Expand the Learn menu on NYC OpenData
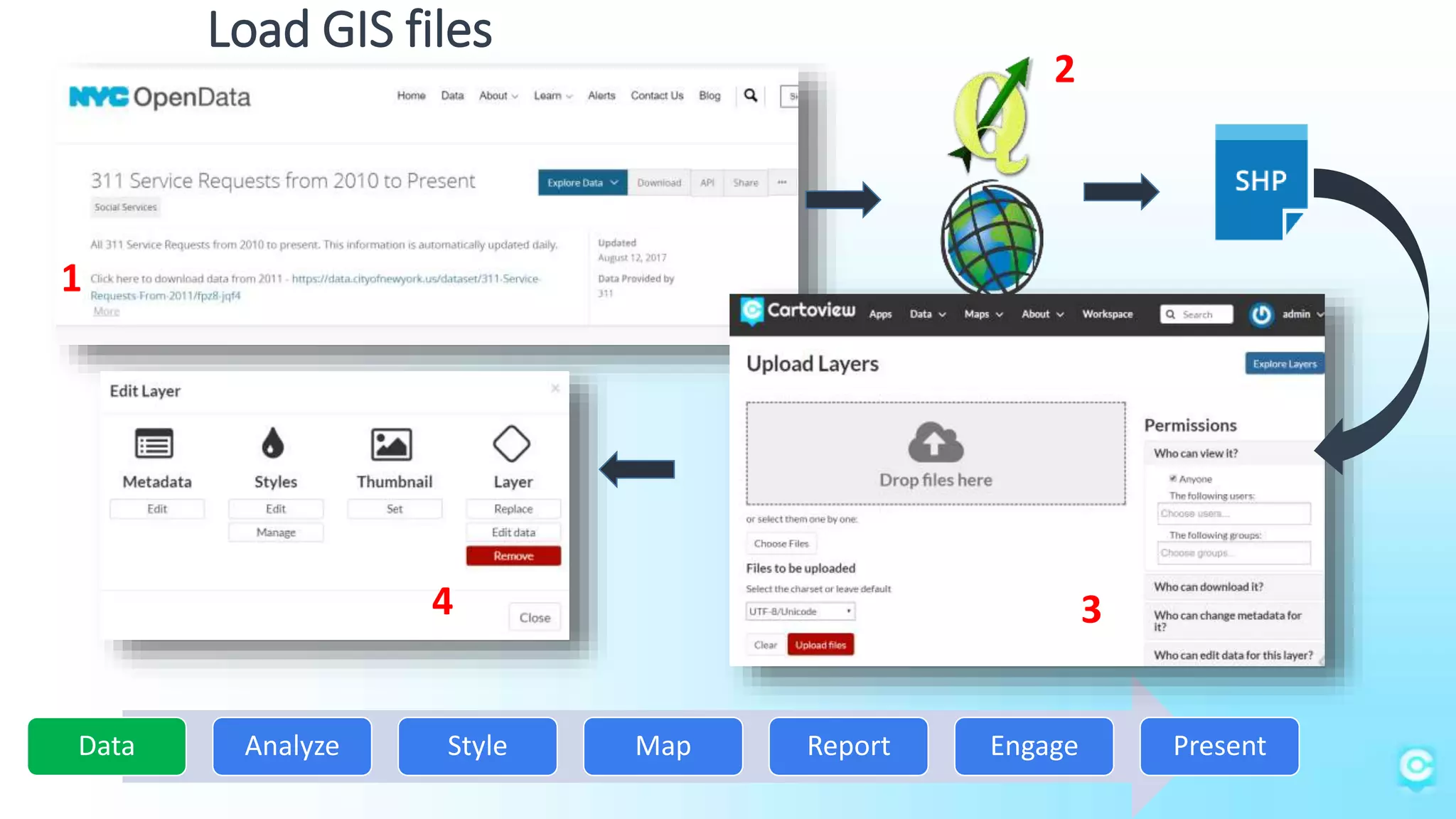This screenshot has height=819, width=1456. coord(553,95)
